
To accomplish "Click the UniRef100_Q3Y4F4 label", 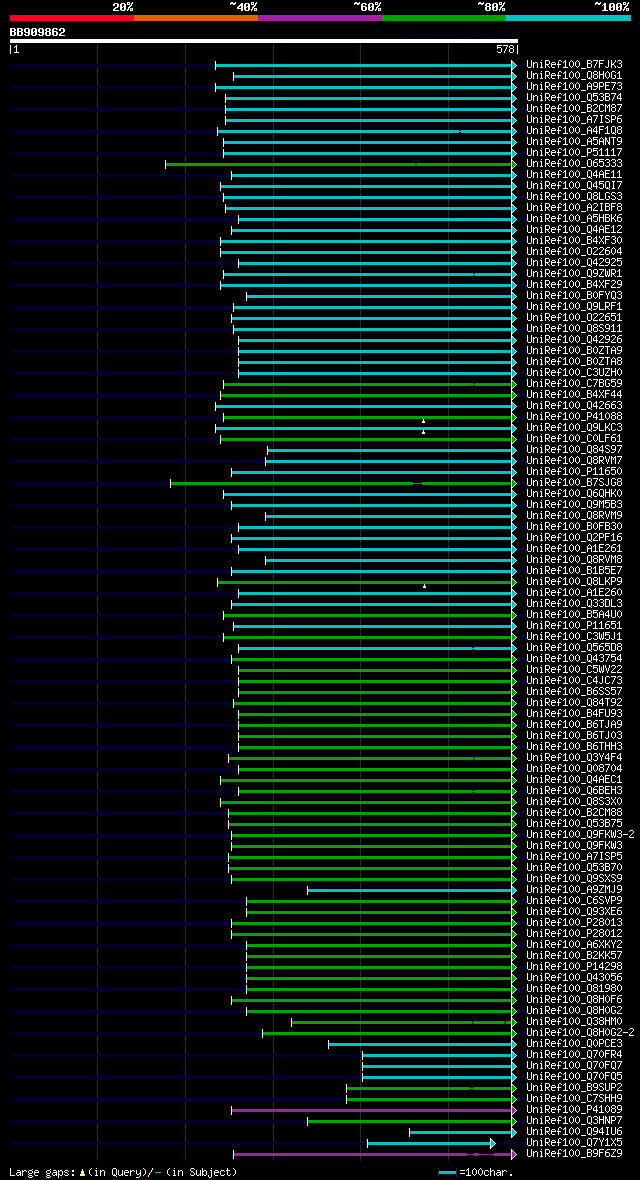I will [574, 757].
